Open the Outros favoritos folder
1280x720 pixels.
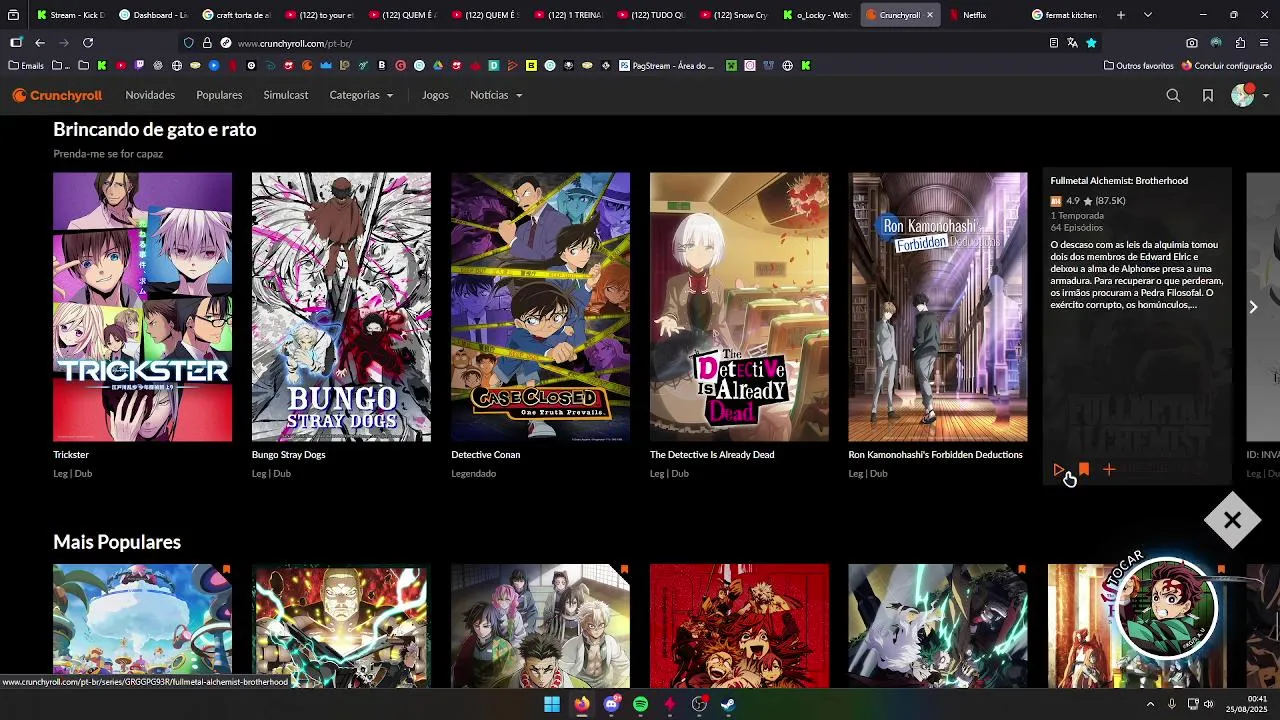pyautogui.click(x=1139, y=66)
